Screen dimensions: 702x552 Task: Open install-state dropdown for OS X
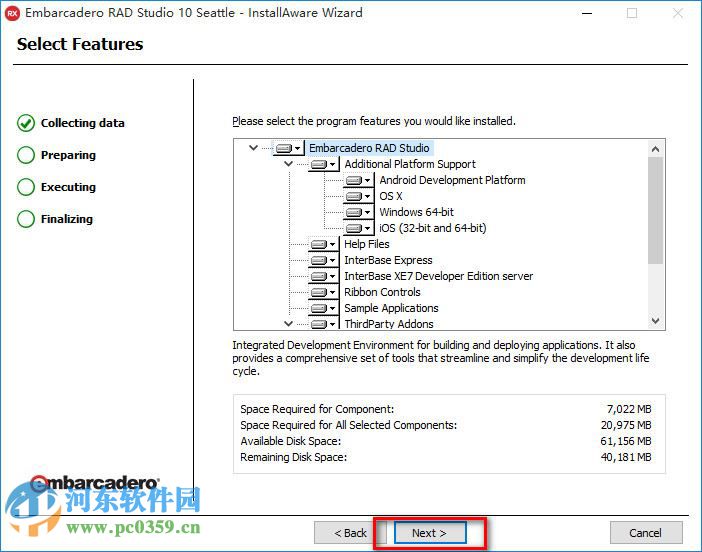click(359, 196)
